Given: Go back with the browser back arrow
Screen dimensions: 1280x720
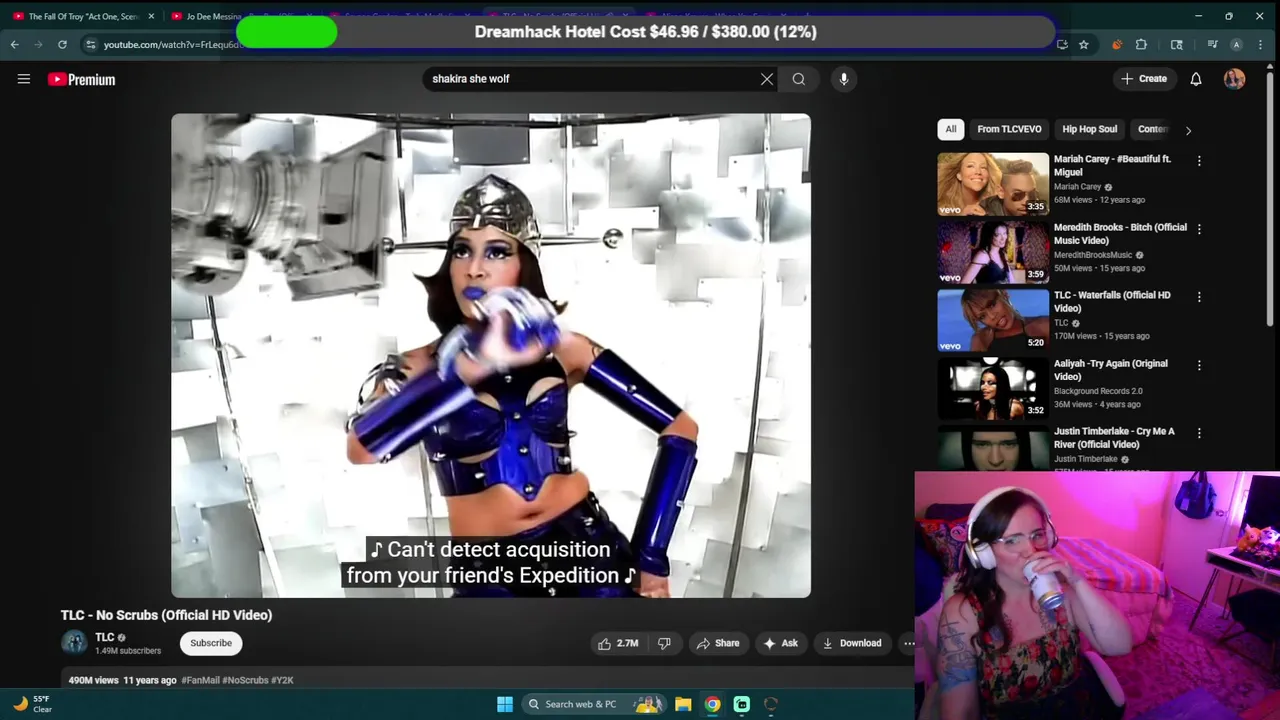Looking at the screenshot, I should click(15, 44).
